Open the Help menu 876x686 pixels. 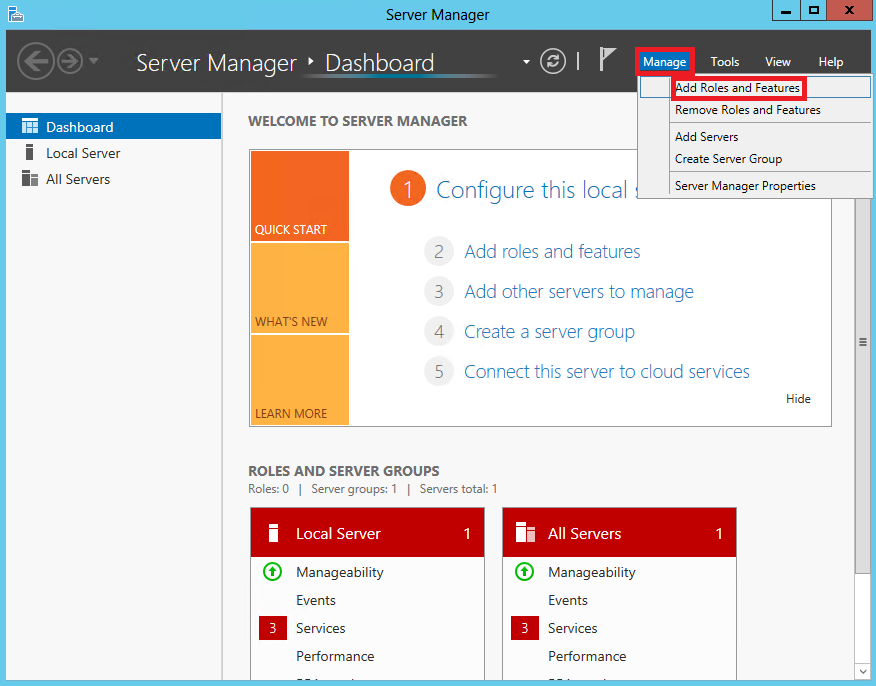click(830, 61)
